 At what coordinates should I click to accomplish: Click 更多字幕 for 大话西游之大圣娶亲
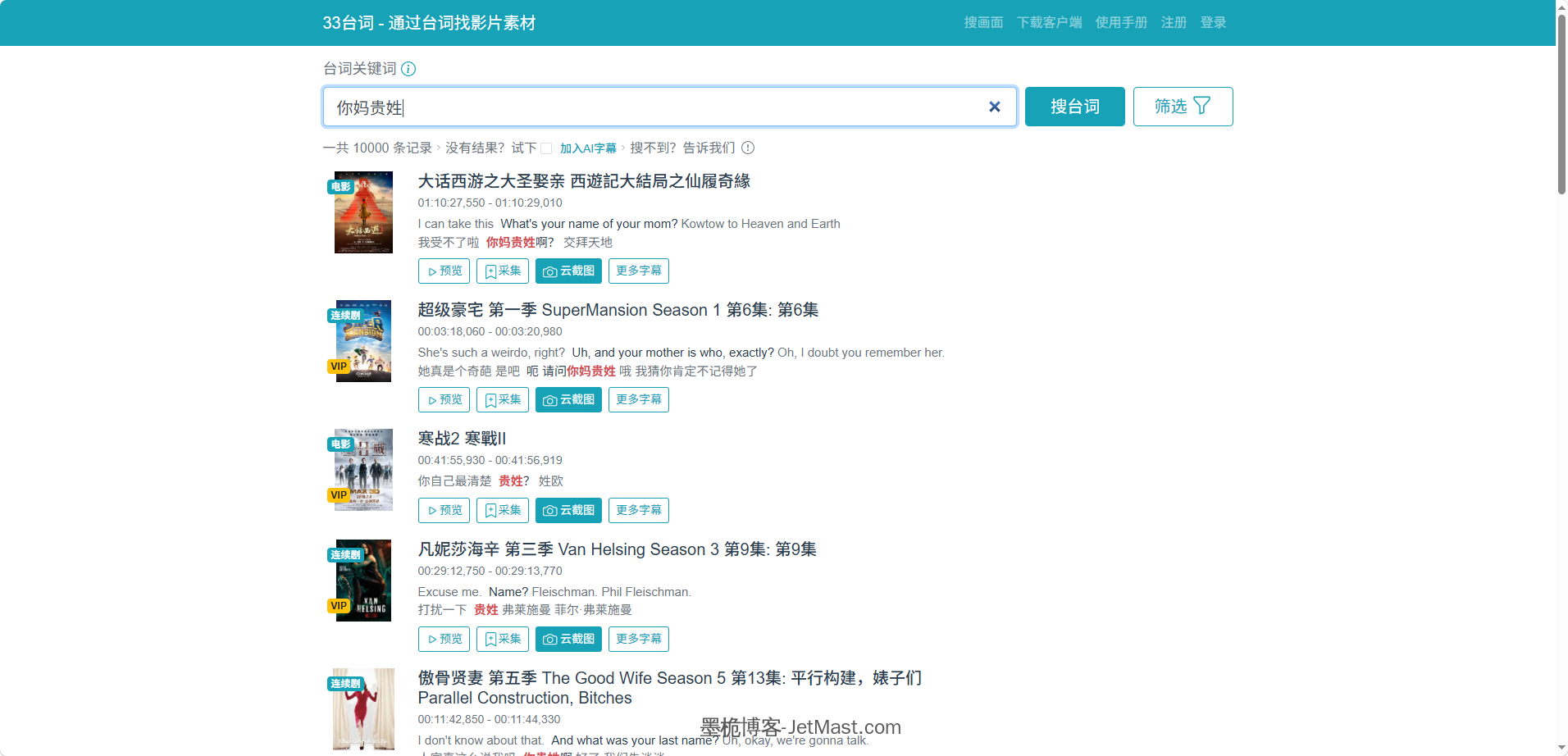click(x=638, y=271)
